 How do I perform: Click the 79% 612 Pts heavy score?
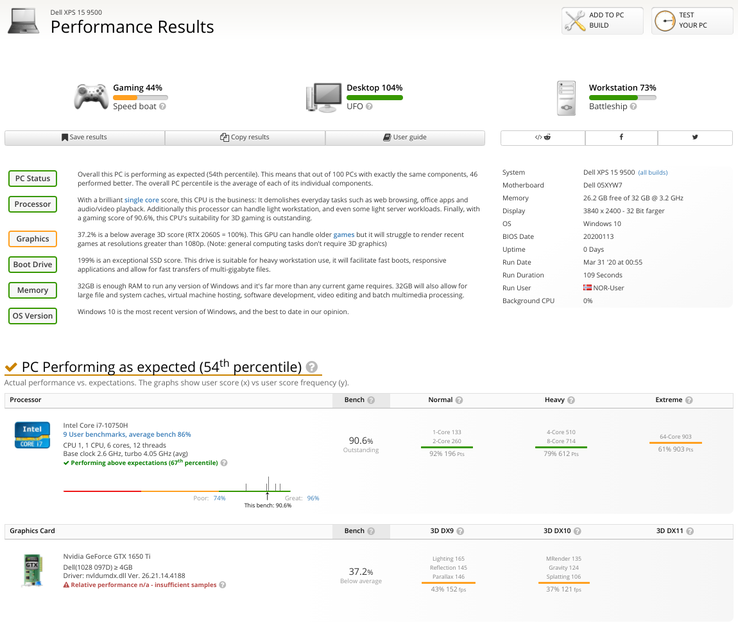(x=561, y=454)
